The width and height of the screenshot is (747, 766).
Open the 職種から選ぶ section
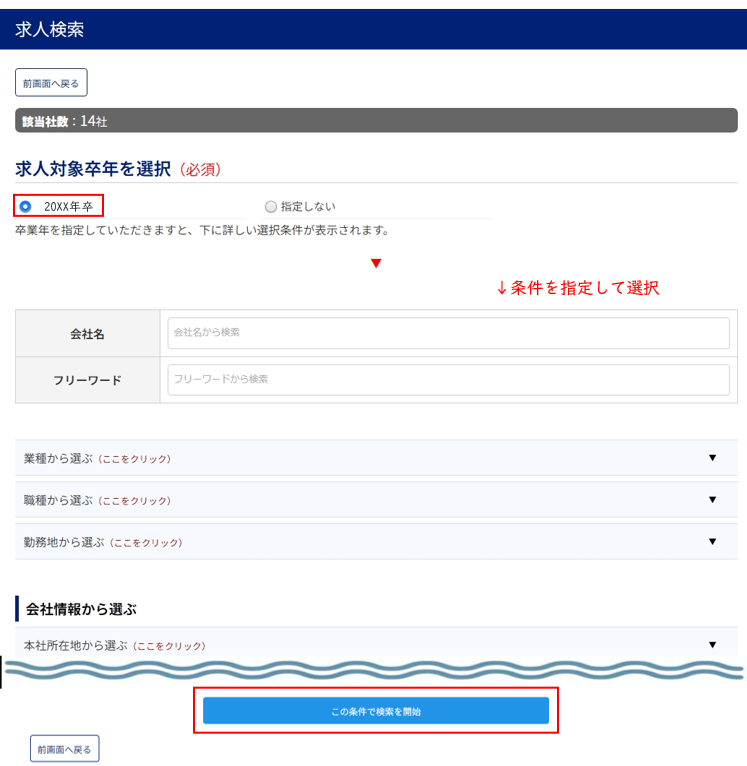tap(97, 500)
